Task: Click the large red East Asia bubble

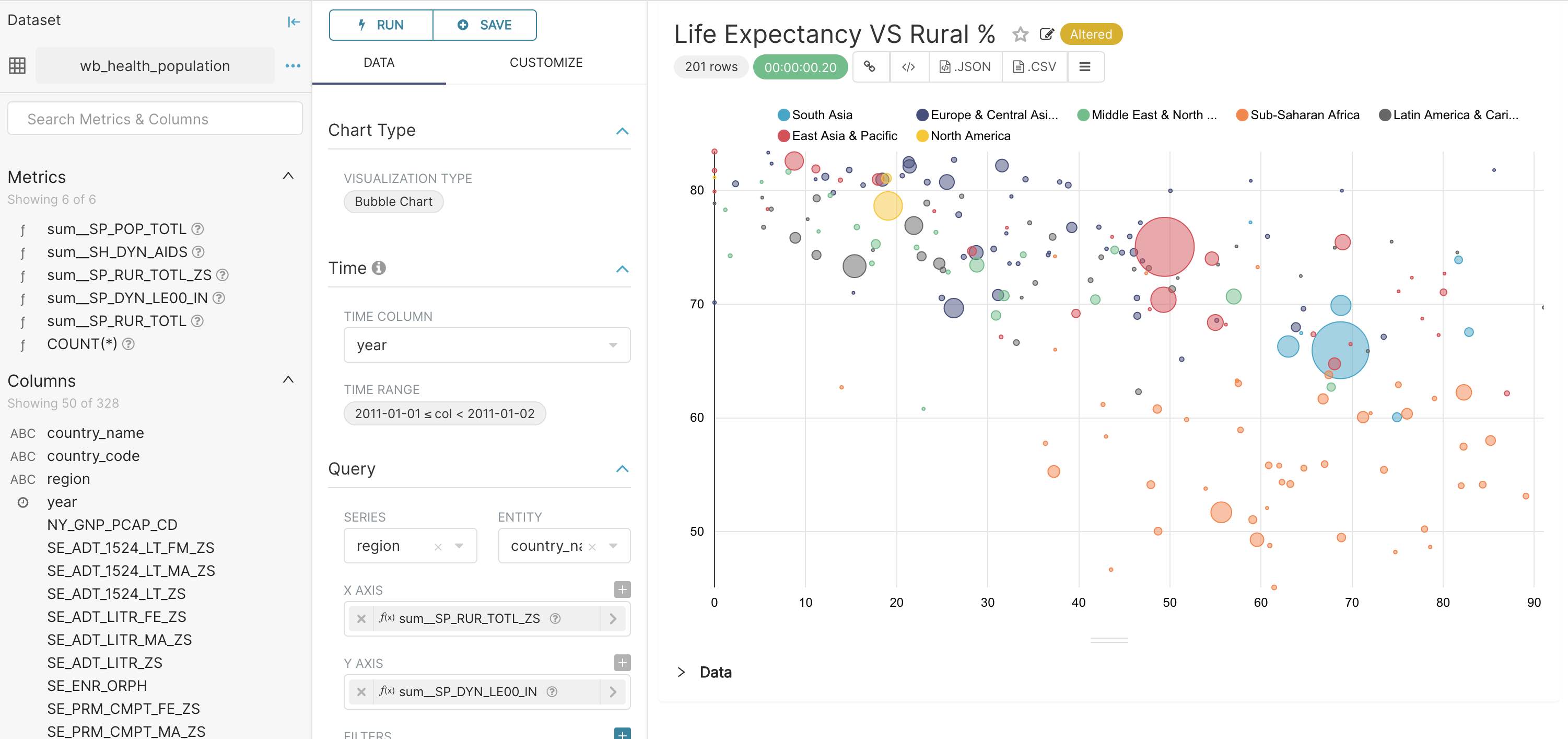Action: point(1164,247)
